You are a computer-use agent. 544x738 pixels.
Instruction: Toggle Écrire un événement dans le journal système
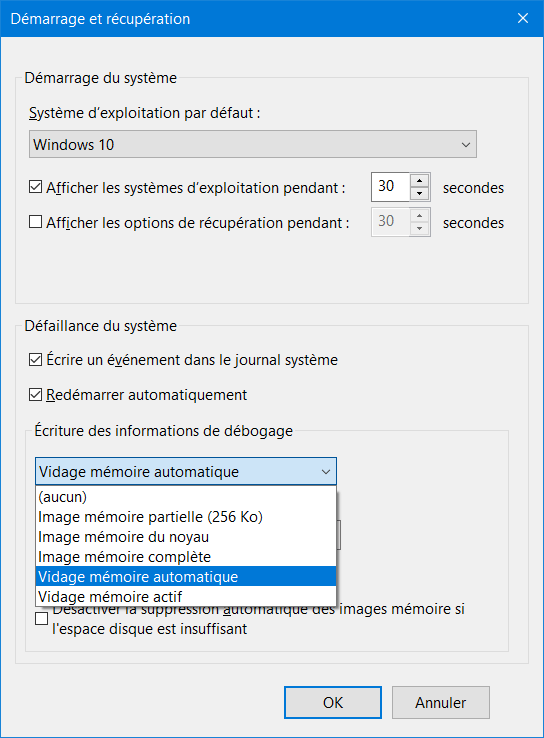click(35, 360)
